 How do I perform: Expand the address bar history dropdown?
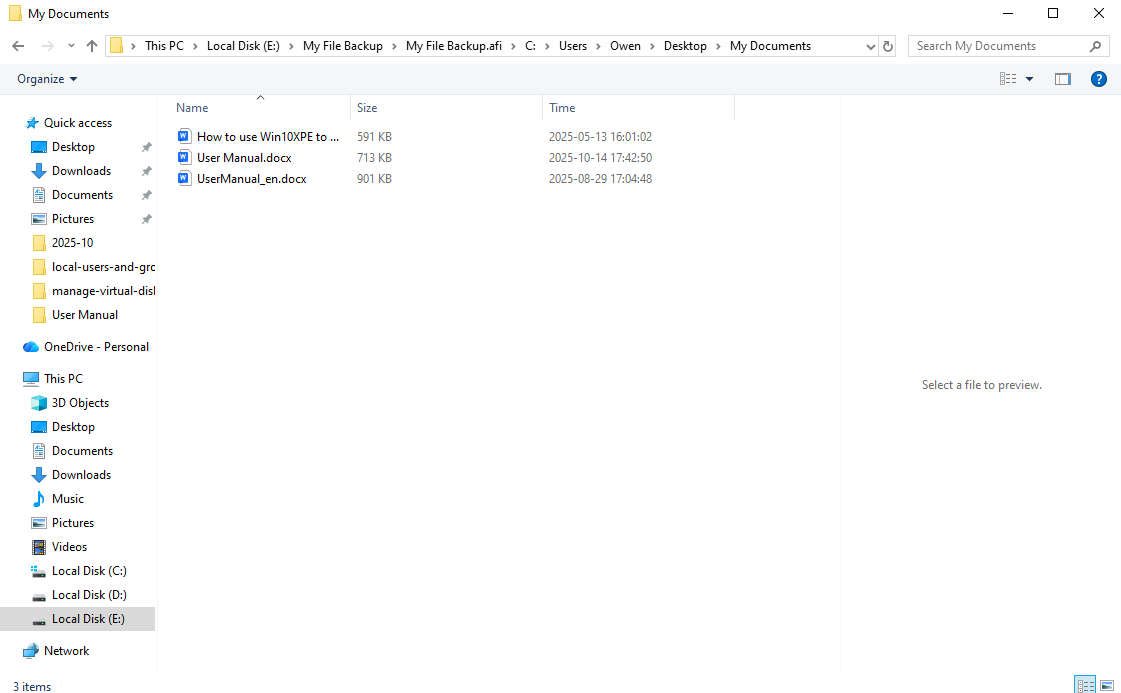click(x=869, y=46)
